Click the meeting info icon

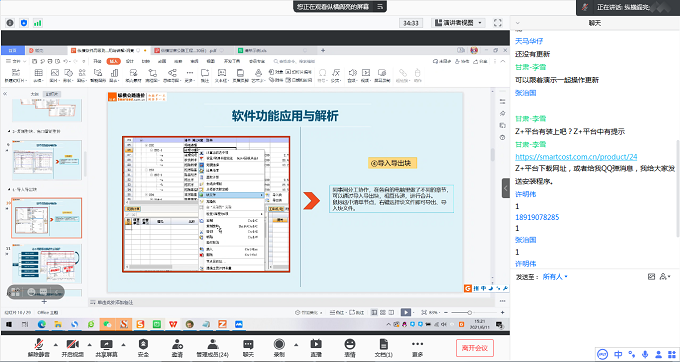tap(10, 23)
